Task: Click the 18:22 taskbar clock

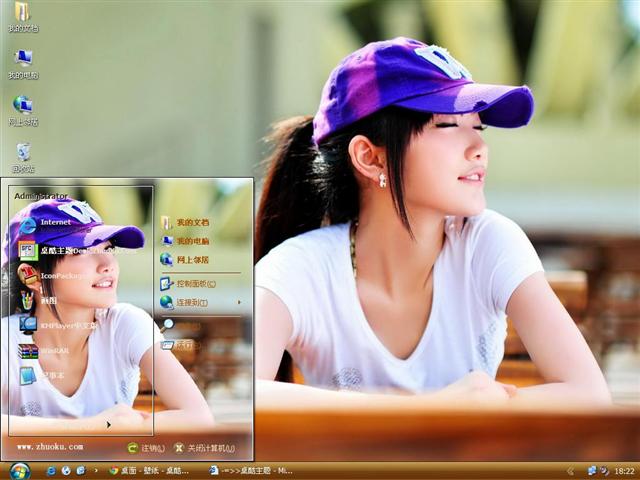Action: 624,471
